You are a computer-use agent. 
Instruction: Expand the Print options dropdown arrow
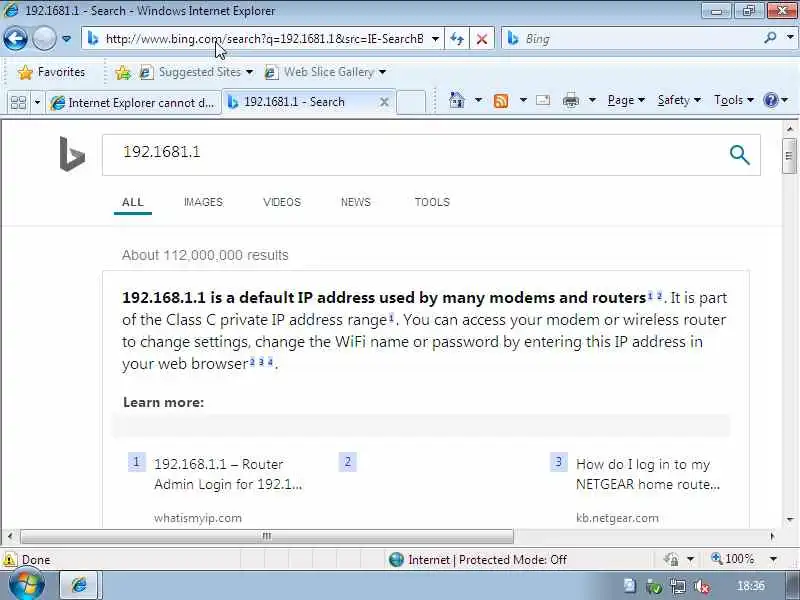coord(592,101)
